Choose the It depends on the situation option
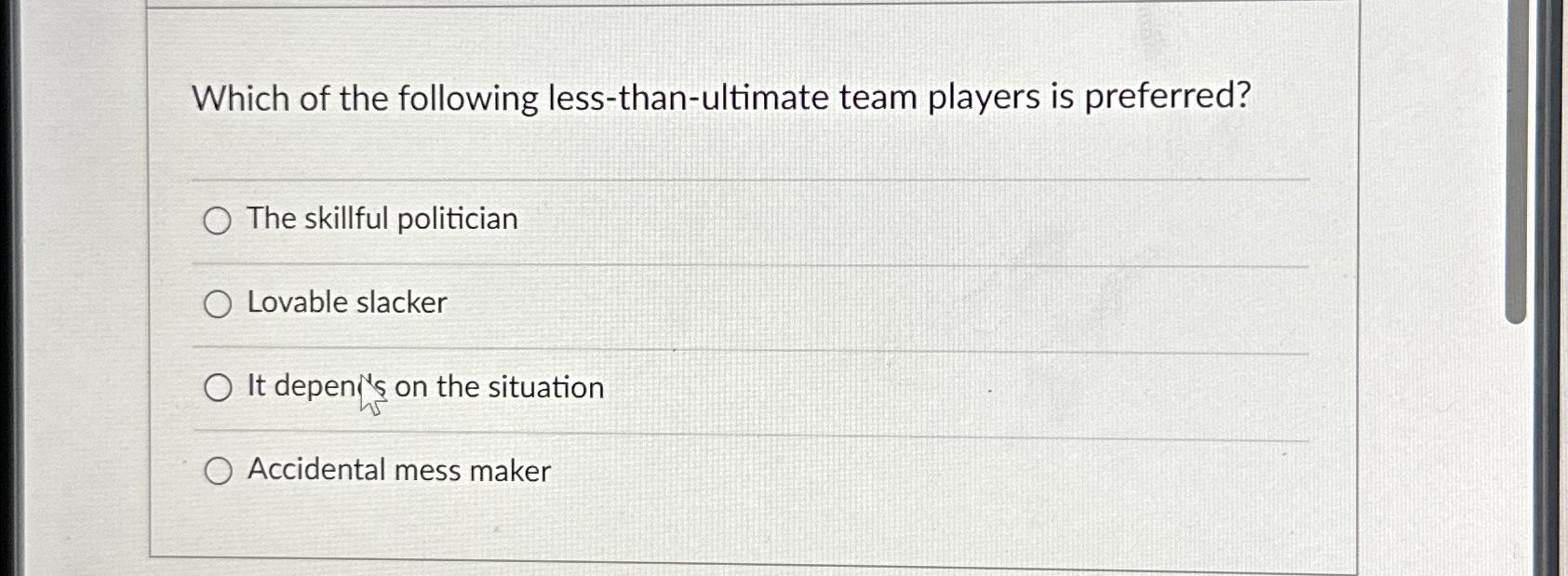The image size is (1568, 576). click(218, 387)
